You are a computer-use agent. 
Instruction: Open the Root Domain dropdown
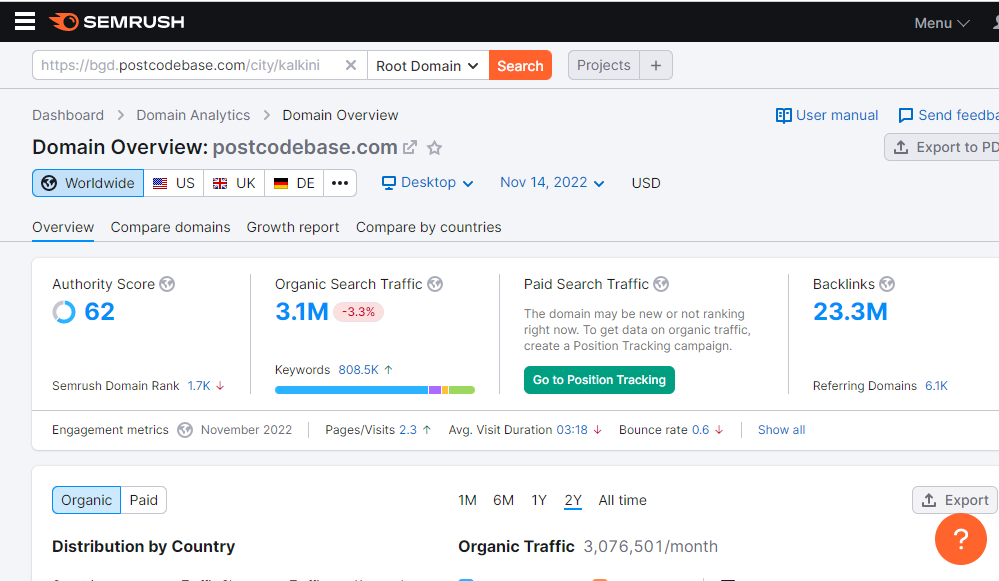427,65
